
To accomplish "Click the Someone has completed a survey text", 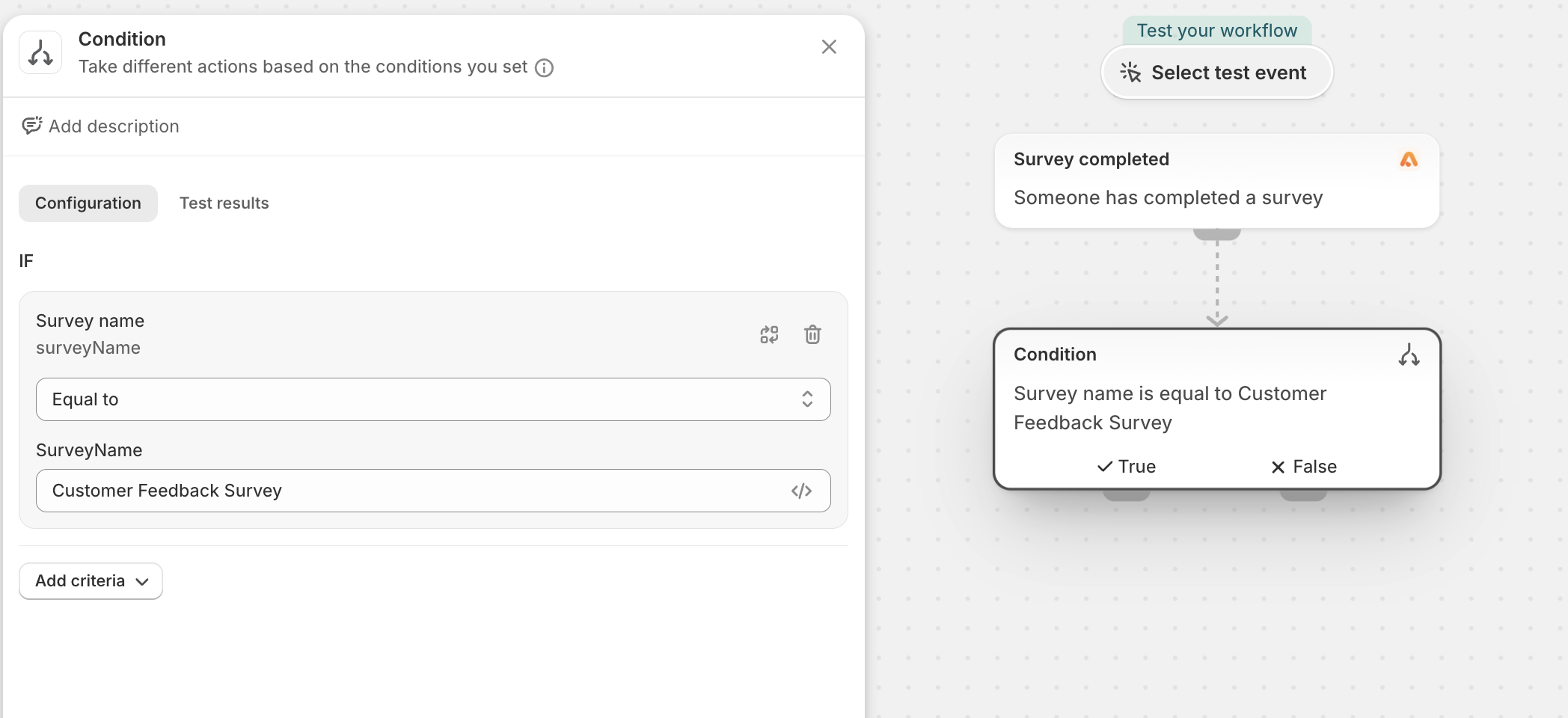I will click(x=1169, y=197).
